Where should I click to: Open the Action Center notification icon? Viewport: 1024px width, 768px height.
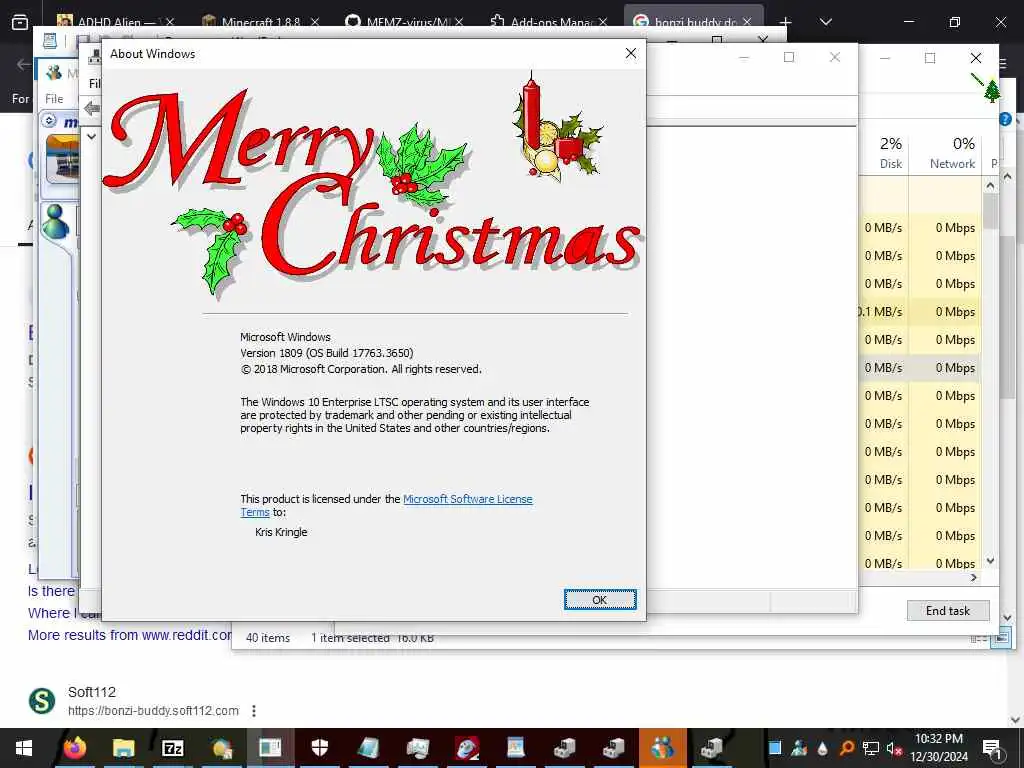[993, 748]
